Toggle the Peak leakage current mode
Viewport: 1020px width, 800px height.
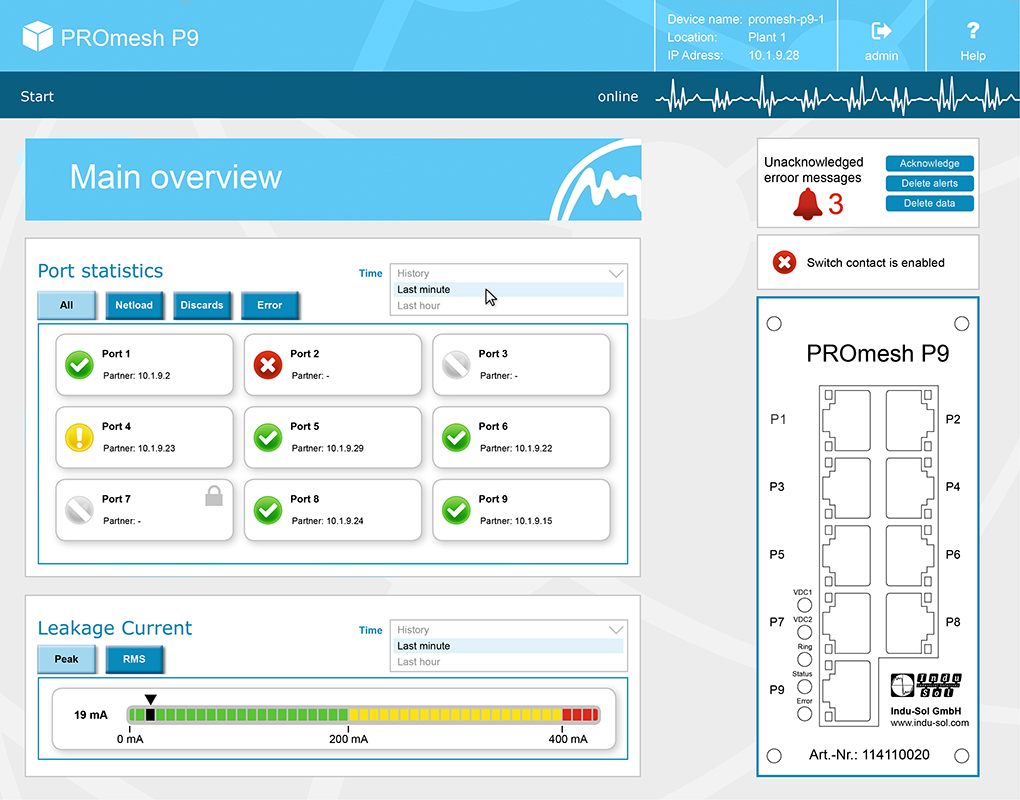pos(66,660)
